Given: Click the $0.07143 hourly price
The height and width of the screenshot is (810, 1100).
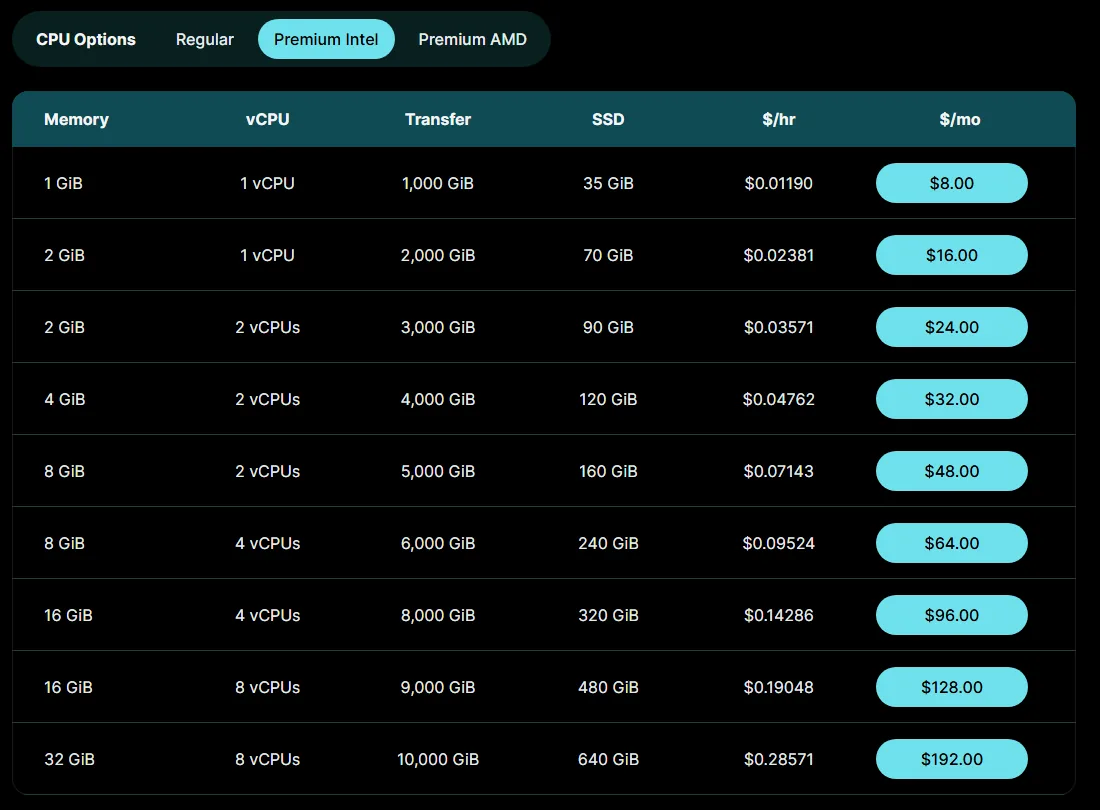Looking at the screenshot, I should pyautogui.click(x=779, y=471).
